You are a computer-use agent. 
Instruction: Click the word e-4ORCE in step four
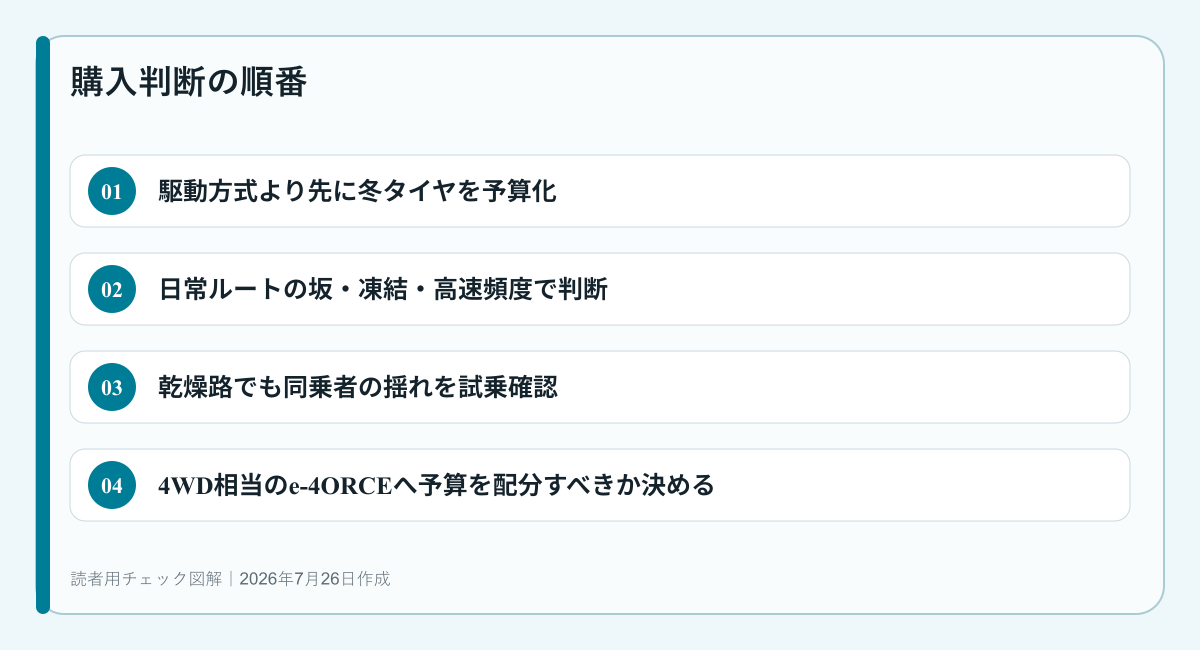click(339, 485)
